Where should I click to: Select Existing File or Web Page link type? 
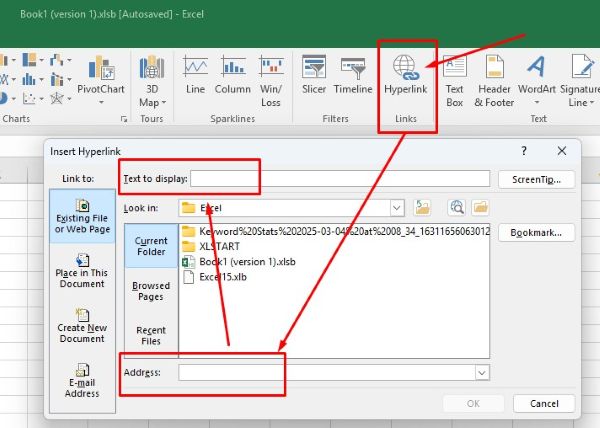coord(82,216)
